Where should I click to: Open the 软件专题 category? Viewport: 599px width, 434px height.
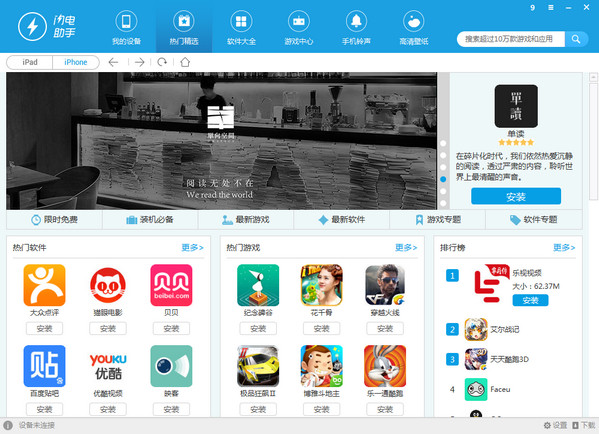[534, 220]
